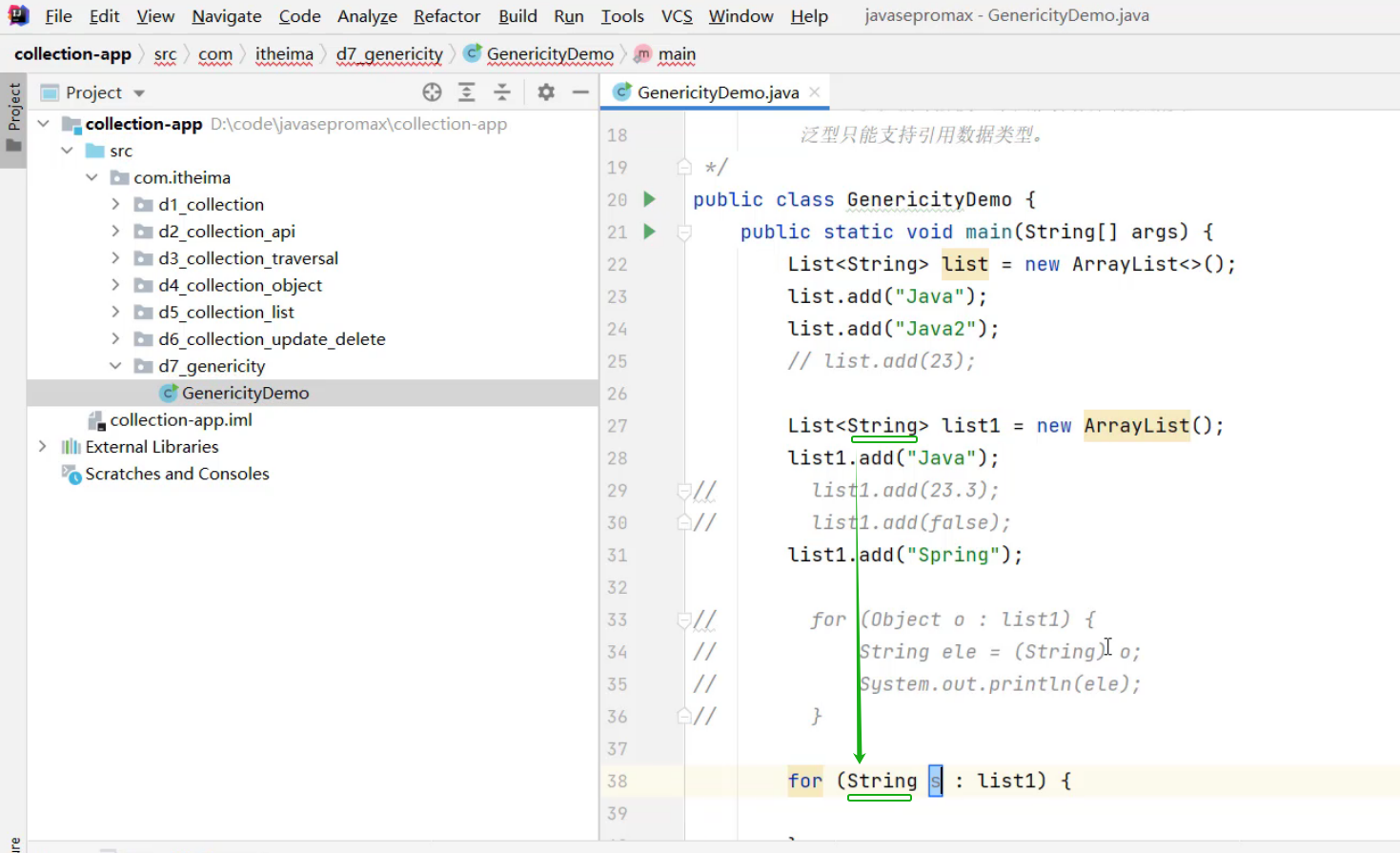The height and width of the screenshot is (853, 1400).
Task: Open the Window menu
Action: click(741, 16)
